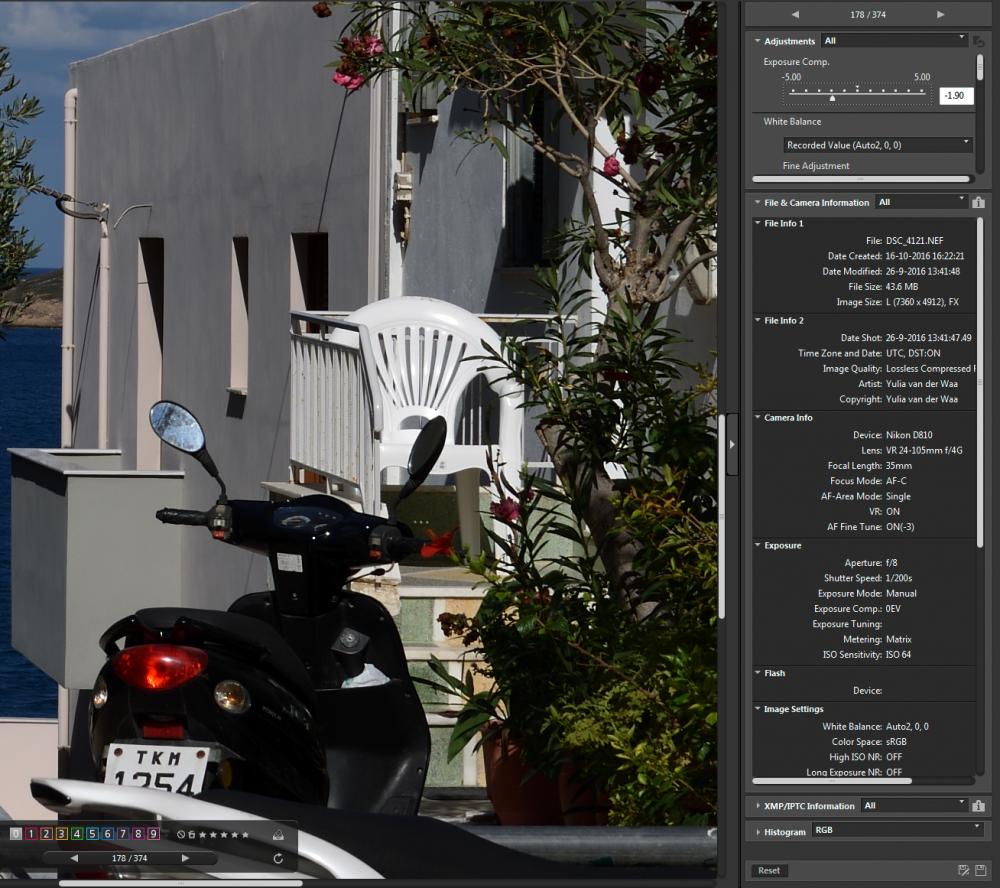
Task: Click the protect lock icon in overlay
Action: pos(191,834)
